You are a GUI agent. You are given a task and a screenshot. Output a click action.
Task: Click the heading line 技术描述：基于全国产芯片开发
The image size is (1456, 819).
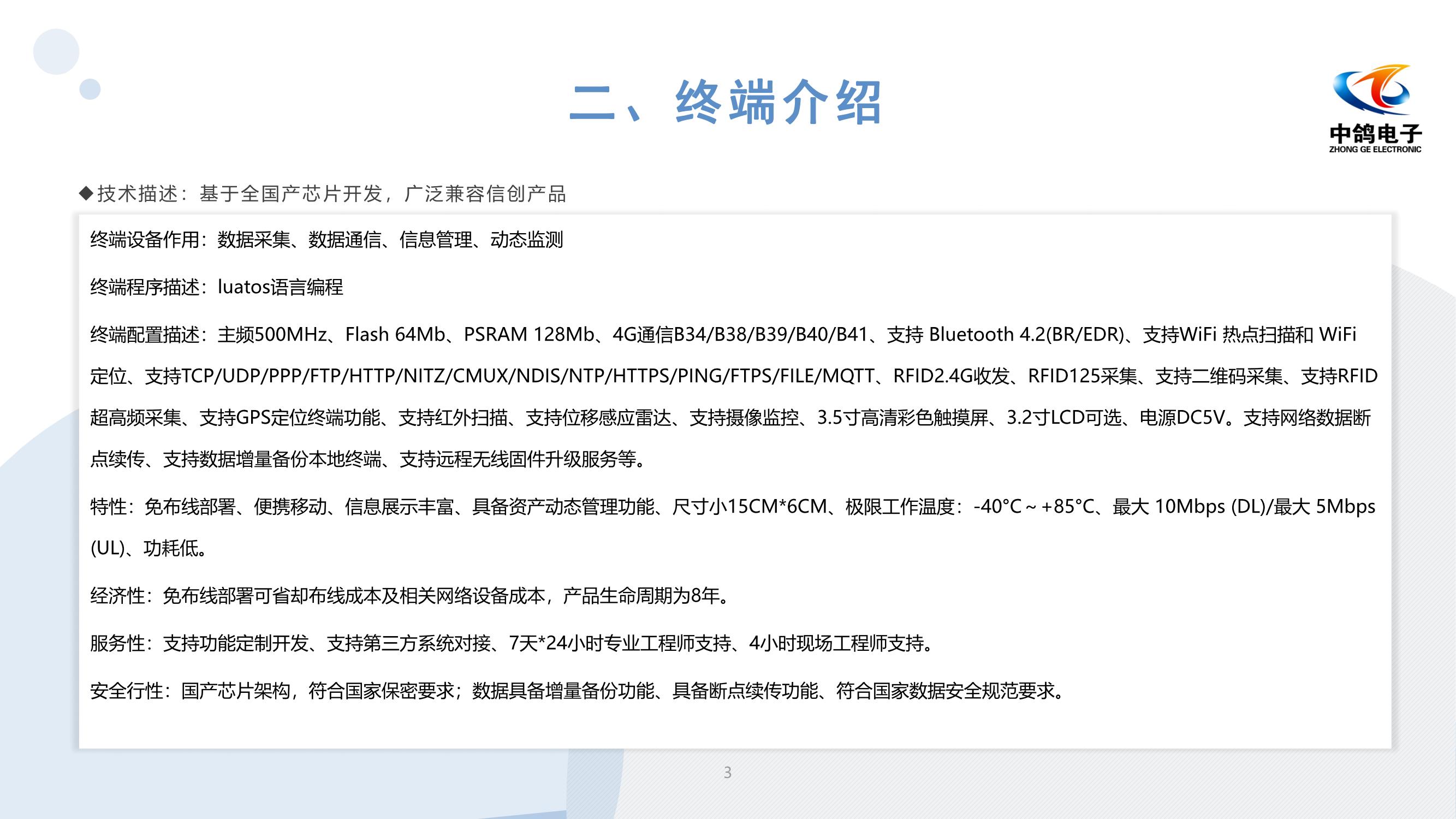[x=323, y=194]
